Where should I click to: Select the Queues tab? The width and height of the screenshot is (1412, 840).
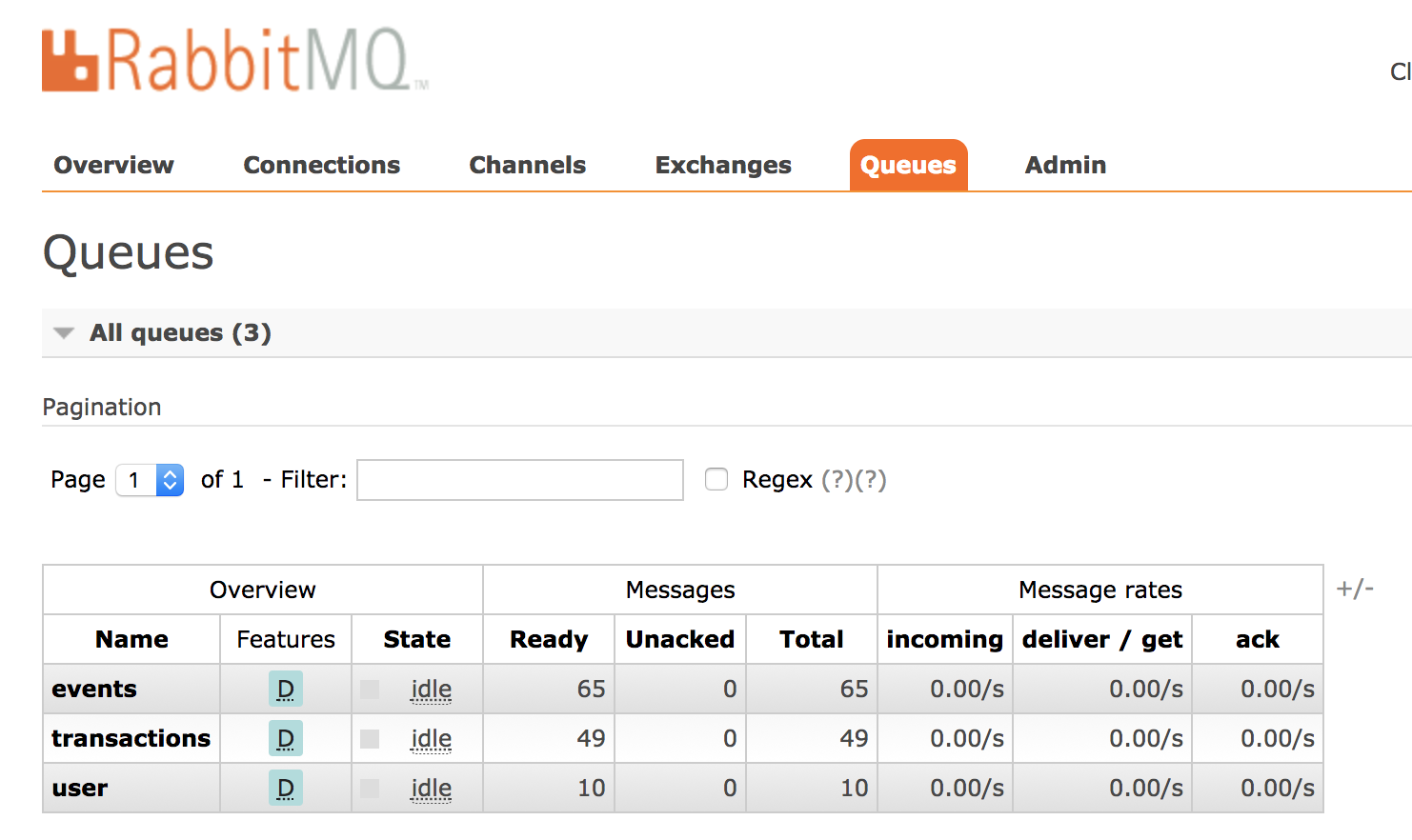coord(908,166)
